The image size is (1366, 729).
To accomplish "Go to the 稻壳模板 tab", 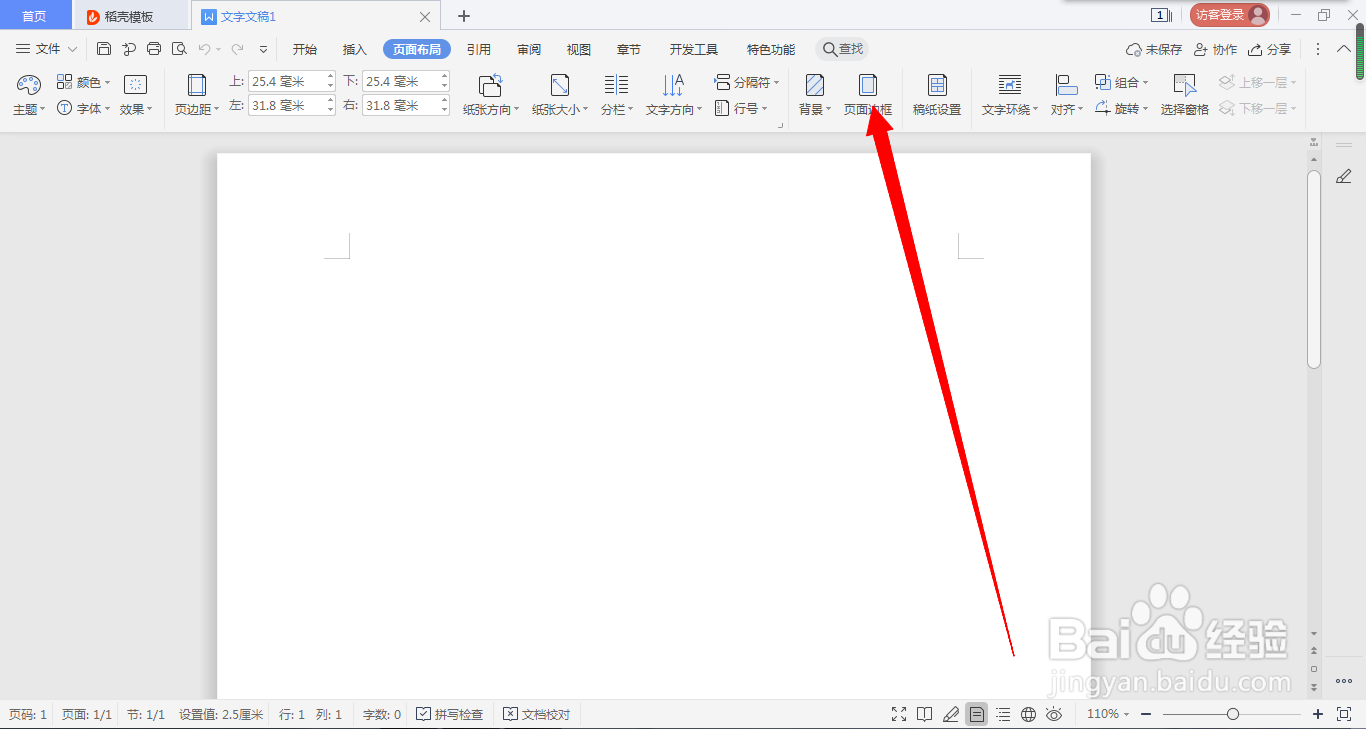I will (129, 16).
